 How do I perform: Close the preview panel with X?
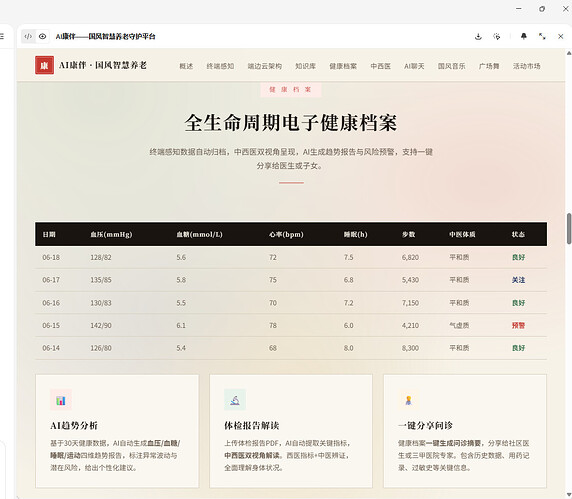pyautogui.click(x=561, y=36)
